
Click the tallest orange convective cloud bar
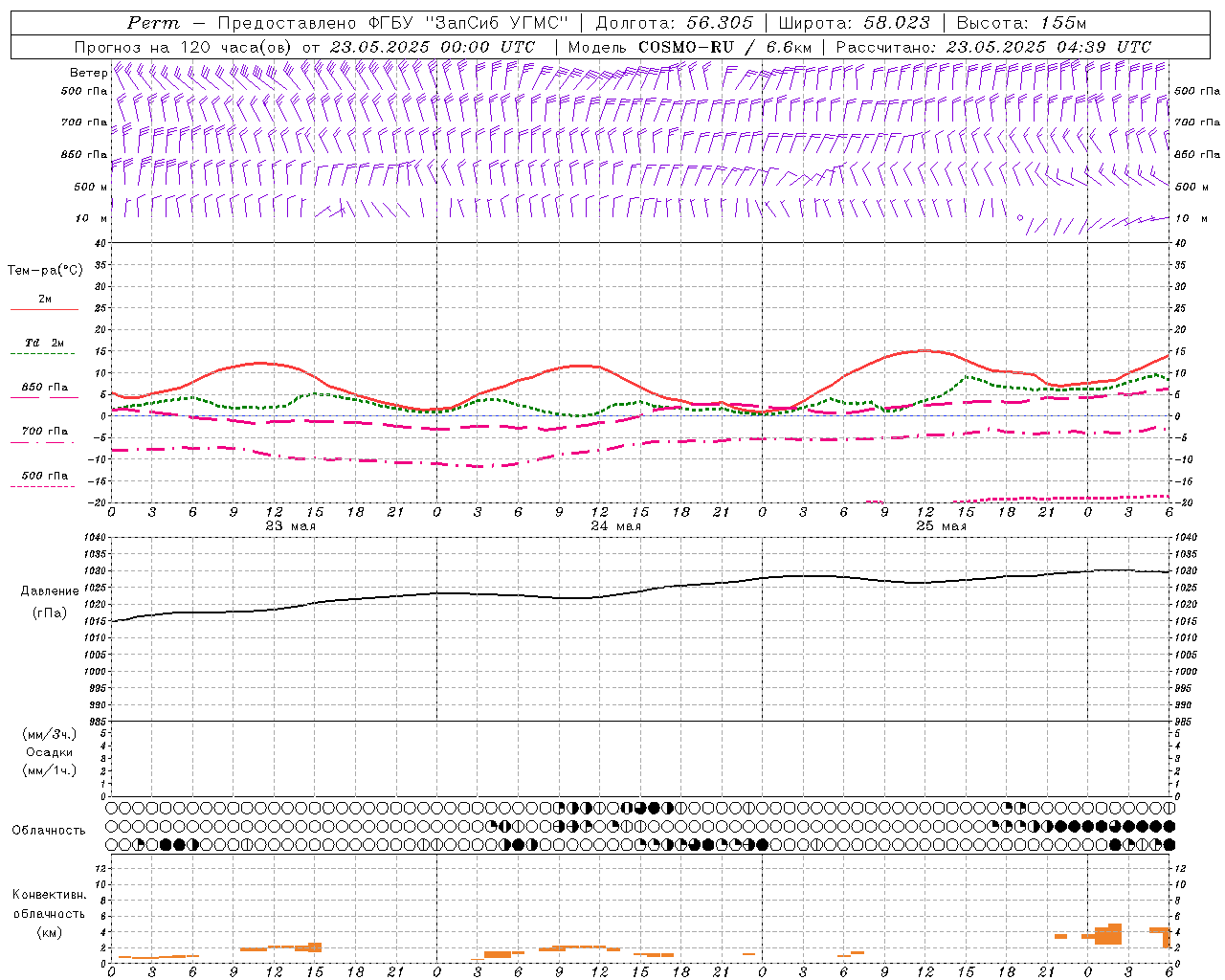coord(1114,934)
